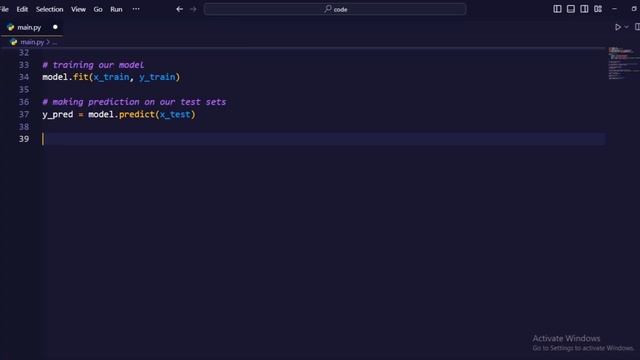Toggle the secondary side bar layout icon

[x=584, y=9]
